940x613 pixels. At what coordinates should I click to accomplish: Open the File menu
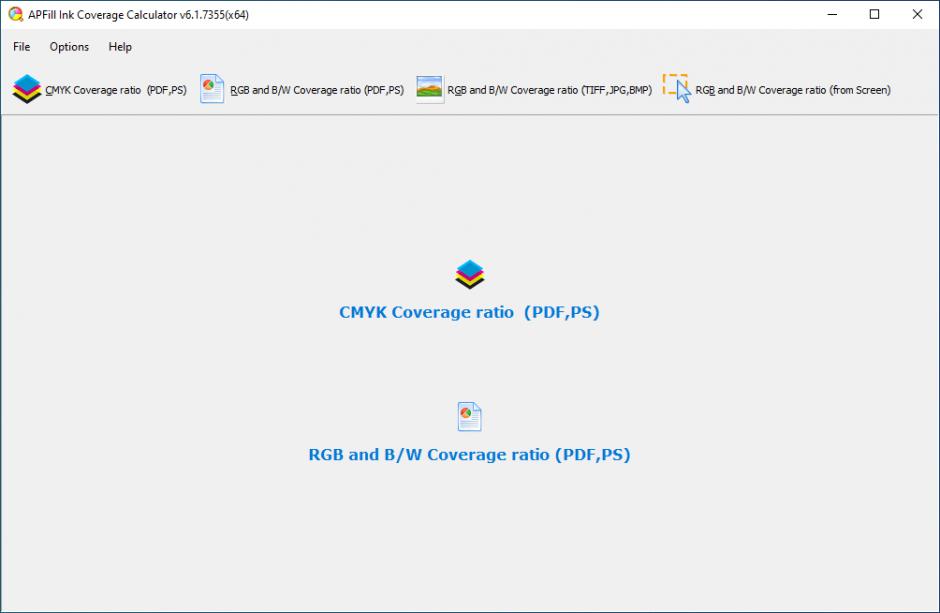22,47
